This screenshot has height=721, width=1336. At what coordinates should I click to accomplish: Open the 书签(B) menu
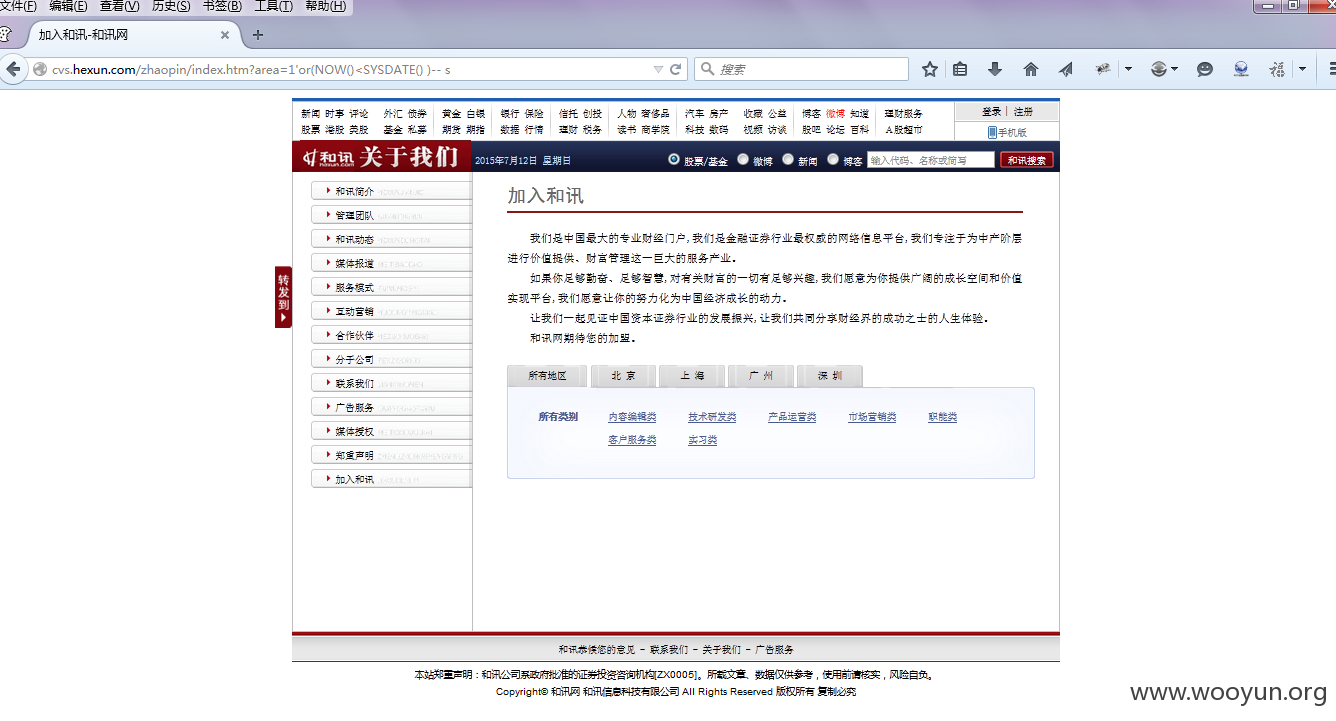[x=222, y=6]
